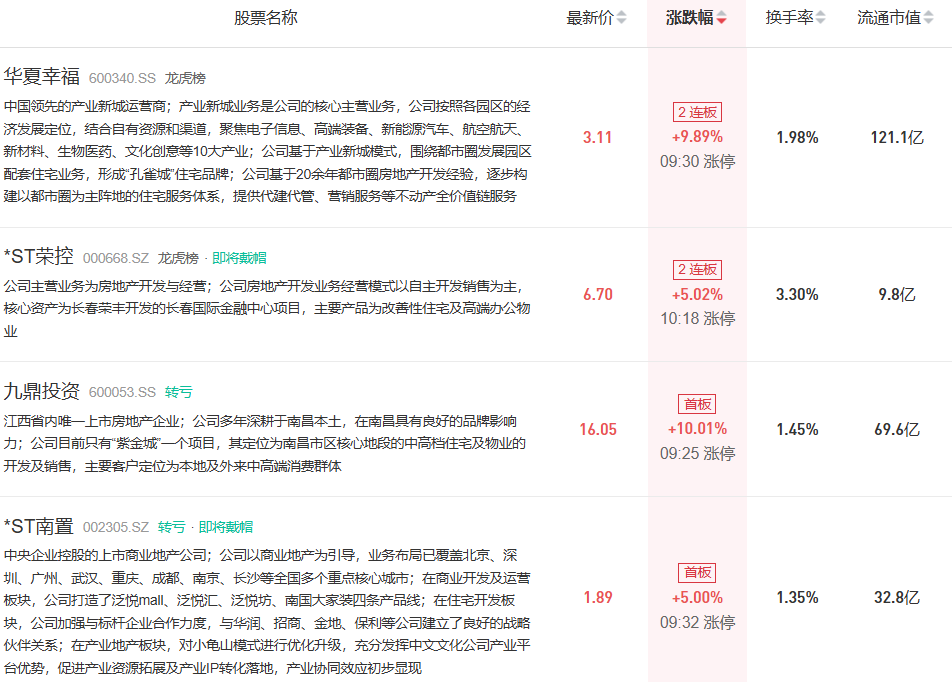Image resolution: width=952 pixels, height=682 pixels.
Task: Open stock 九鼎投资
Action: coord(41,391)
